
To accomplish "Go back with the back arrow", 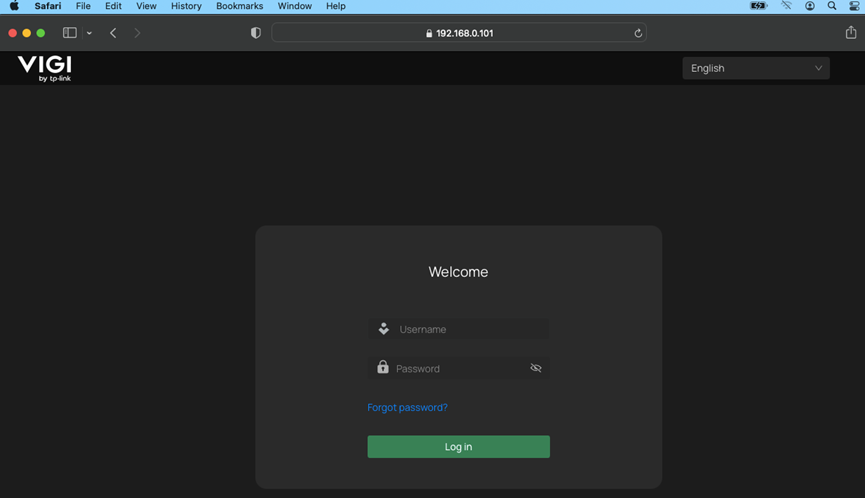I will click(113, 33).
